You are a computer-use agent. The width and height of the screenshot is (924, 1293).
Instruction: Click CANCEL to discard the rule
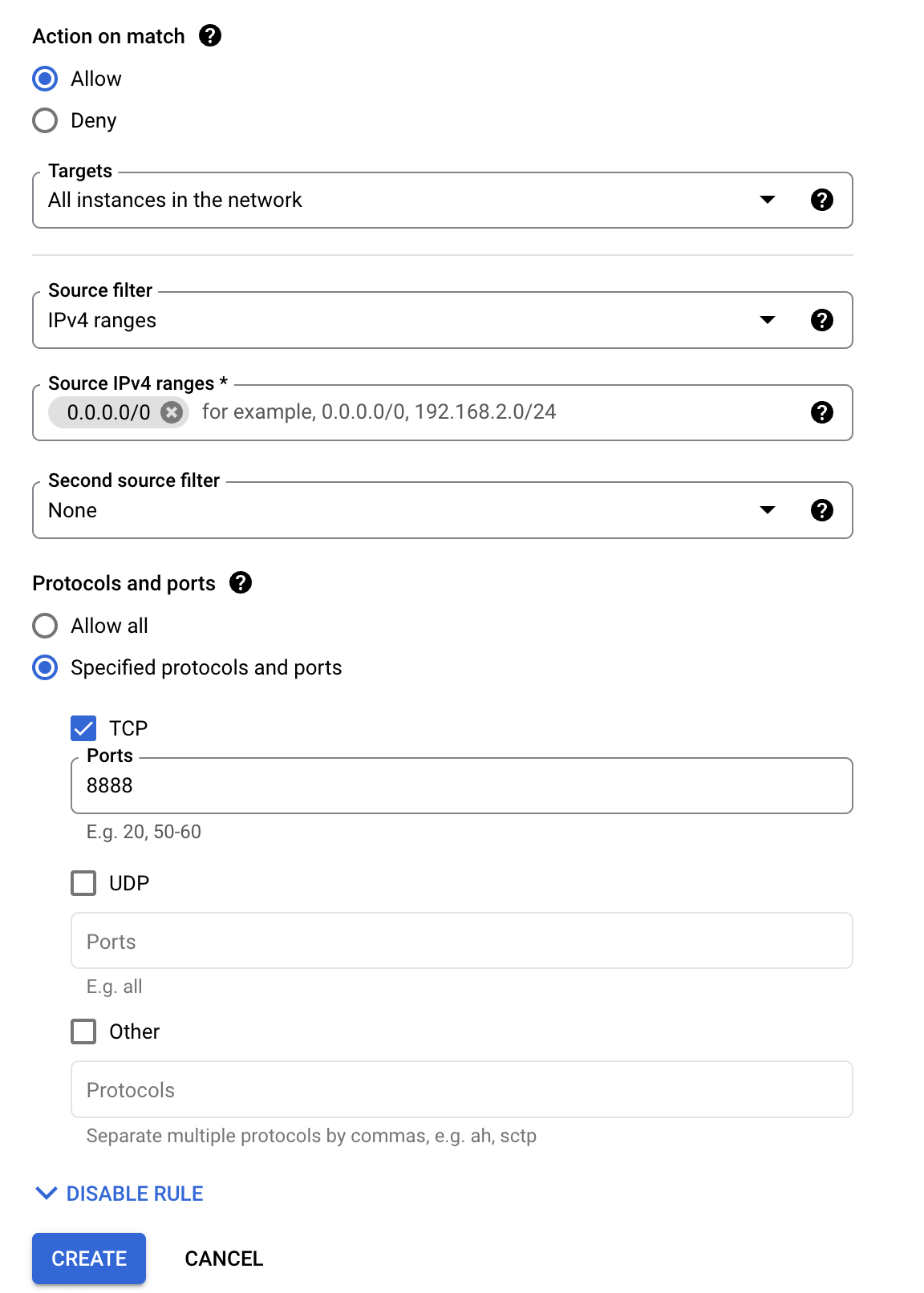pos(224,1259)
